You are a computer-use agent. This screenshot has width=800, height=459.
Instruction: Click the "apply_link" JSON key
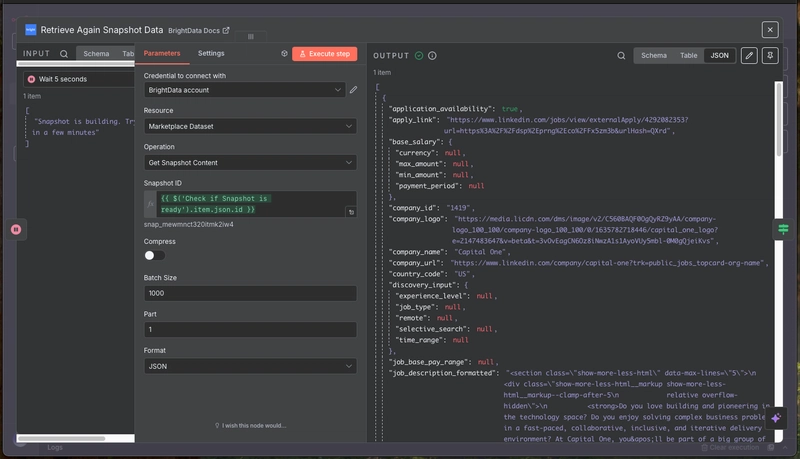click(414, 120)
